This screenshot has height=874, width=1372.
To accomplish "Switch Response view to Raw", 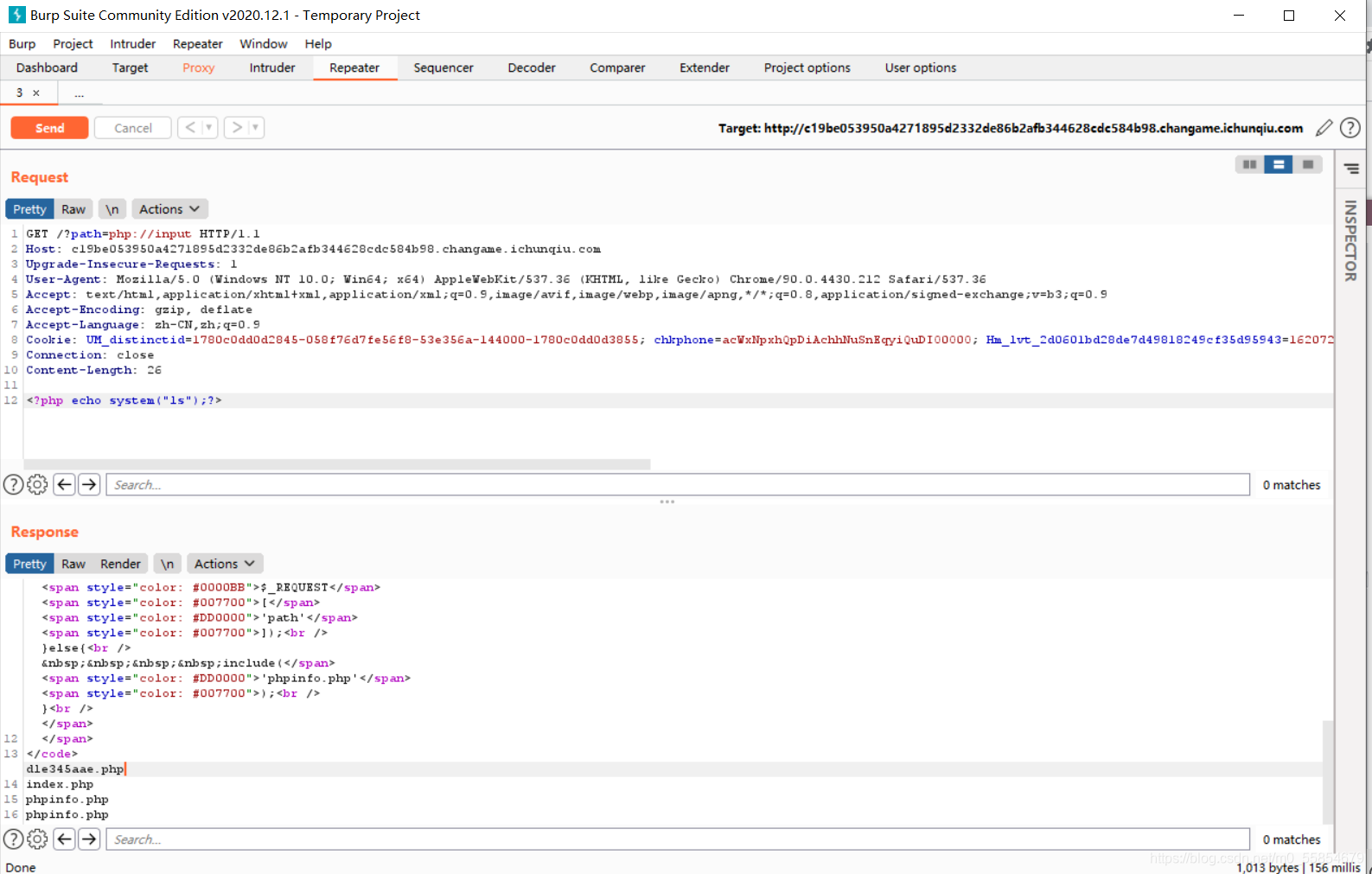I will click(x=73, y=564).
